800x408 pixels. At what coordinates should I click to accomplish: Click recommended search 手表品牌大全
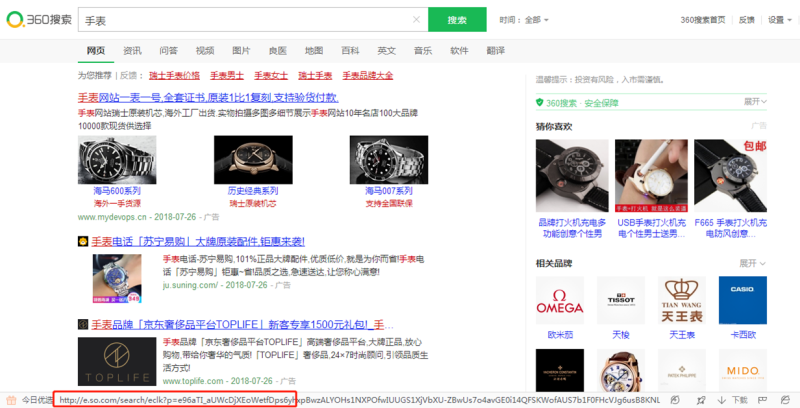click(368, 75)
